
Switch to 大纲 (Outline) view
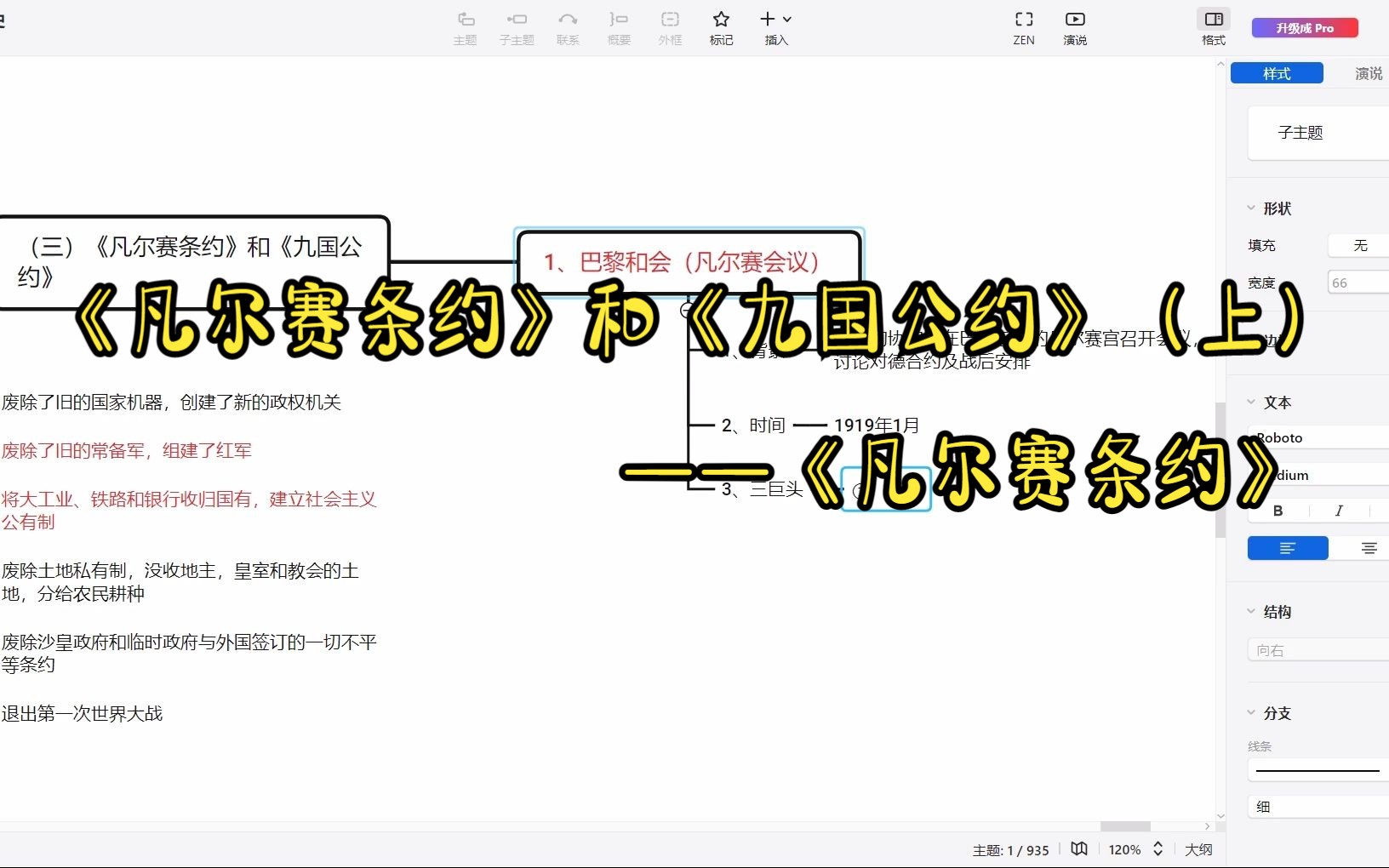pyautogui.click(x=1198, y=849)
